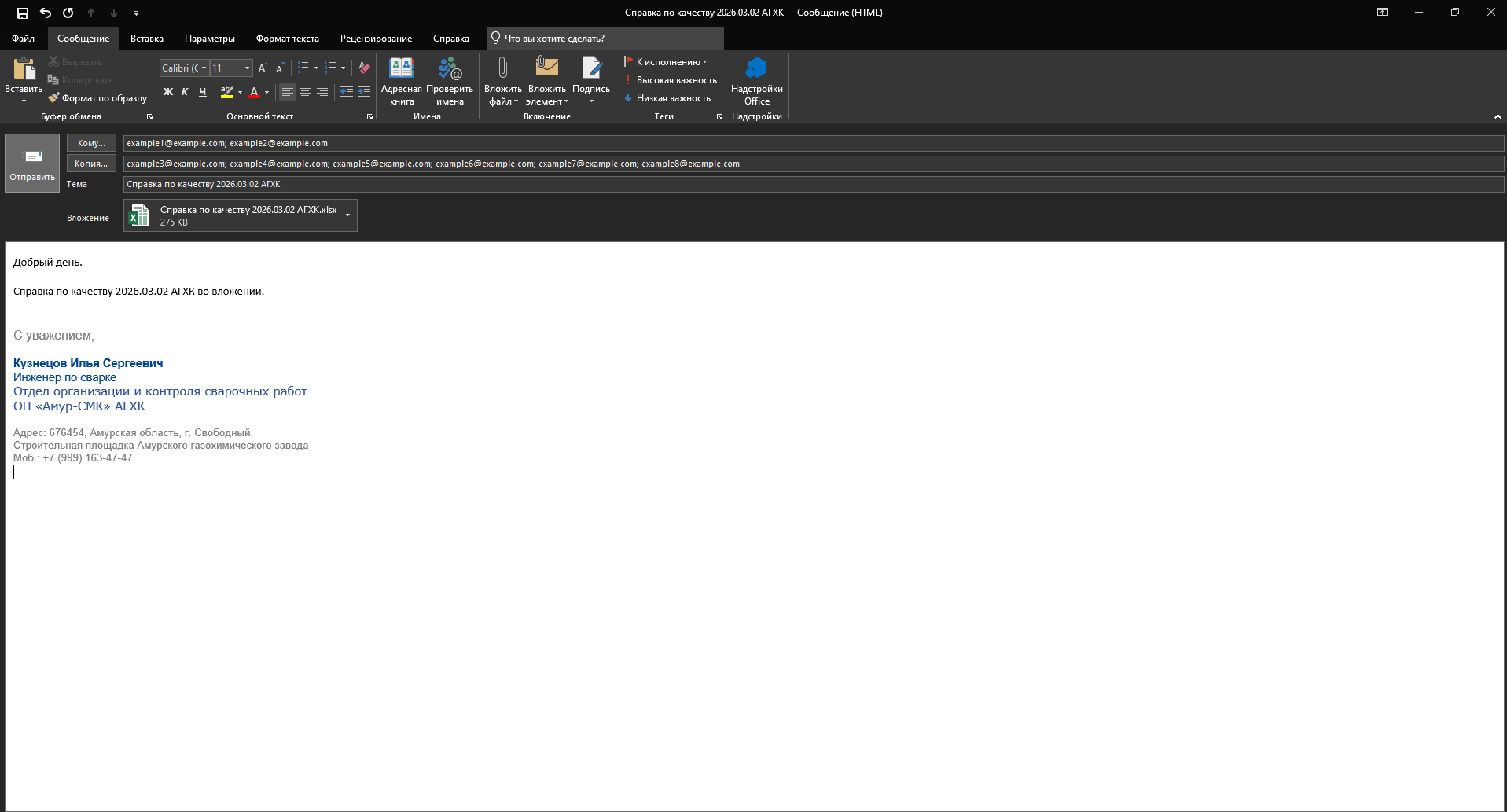
Task: Toggle underline (Ч) formatting
Action: click(x=202, y=92)
